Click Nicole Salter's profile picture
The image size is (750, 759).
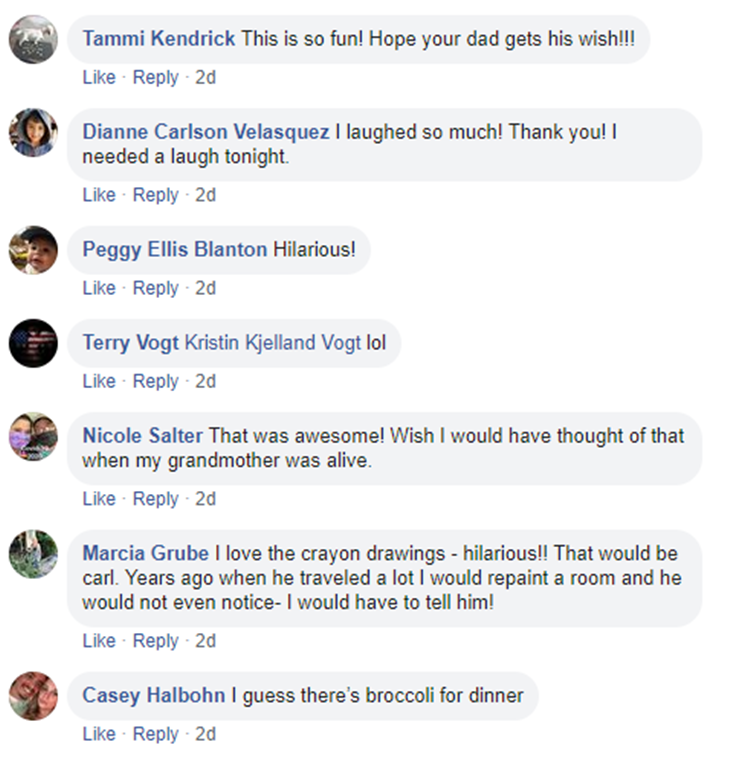point(33,436)
